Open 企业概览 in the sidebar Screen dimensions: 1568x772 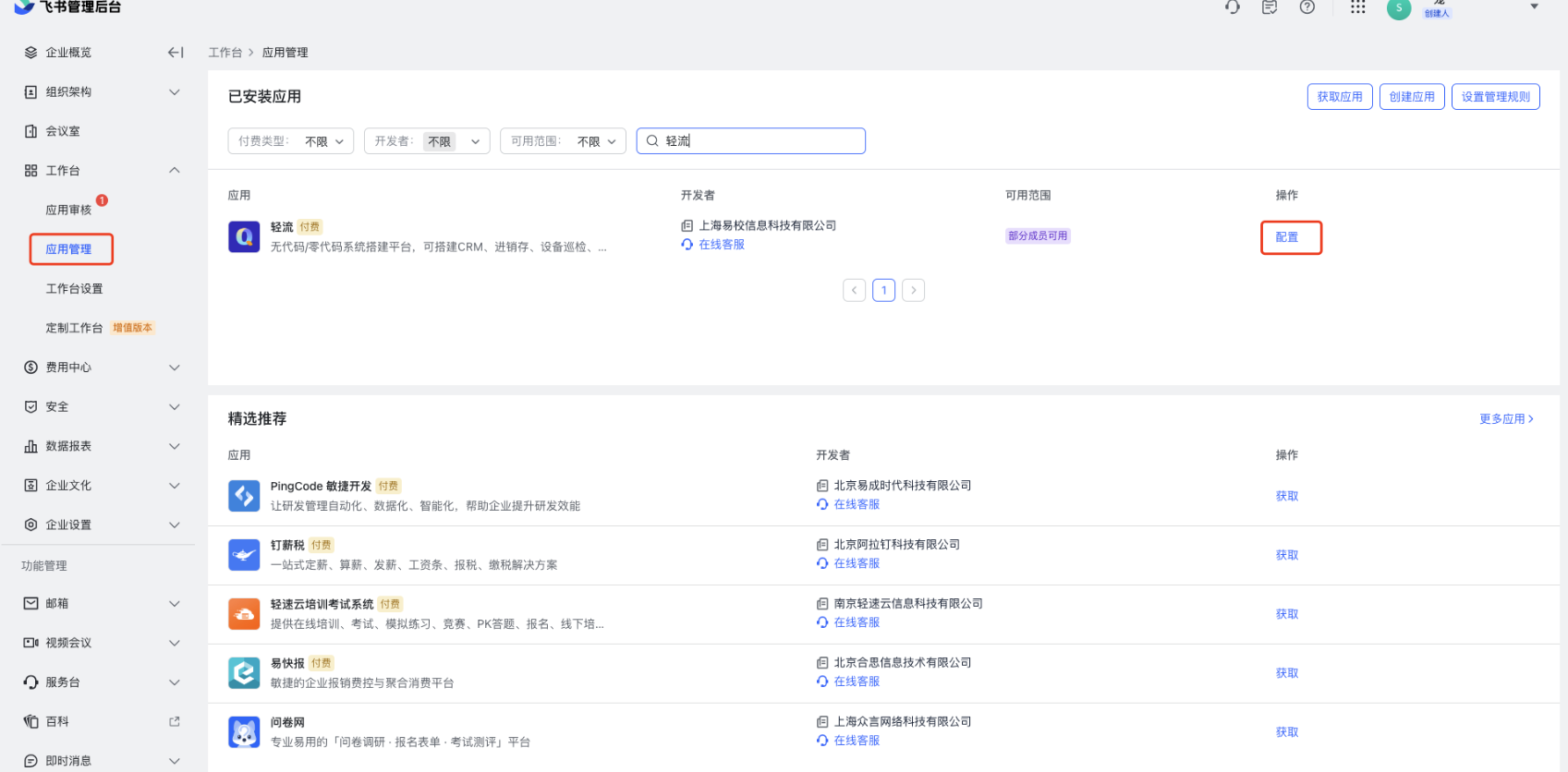point(68,53)
